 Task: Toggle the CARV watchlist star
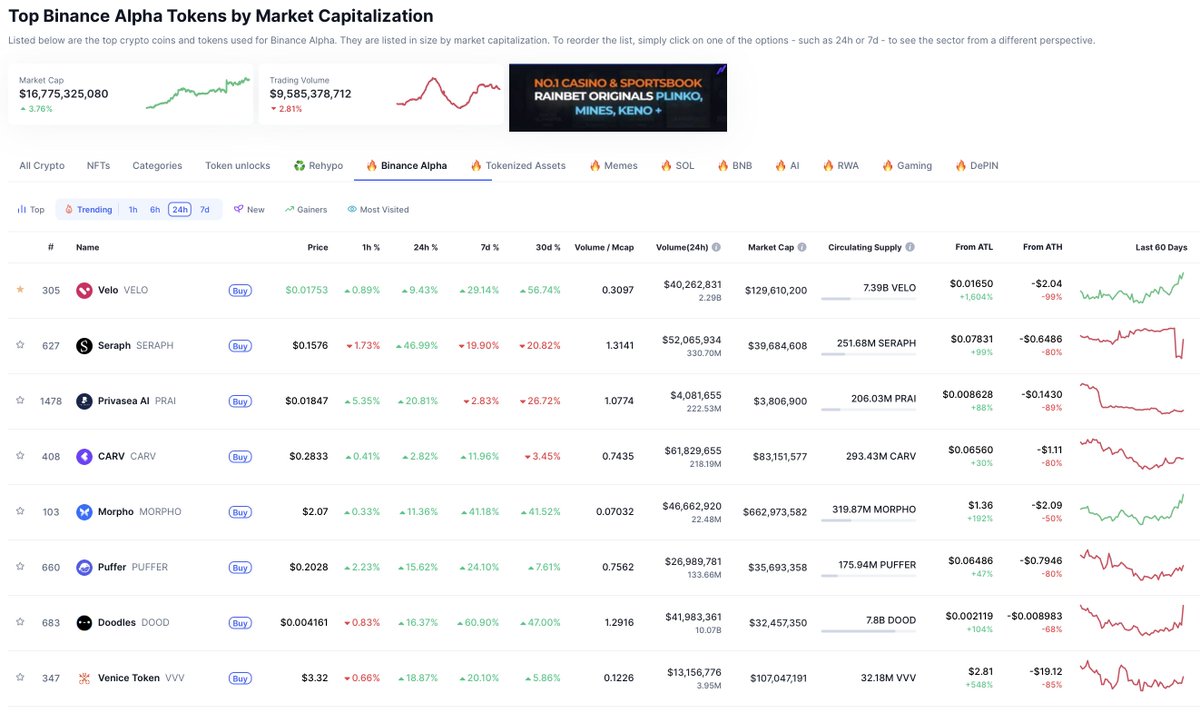pos(20,456)
